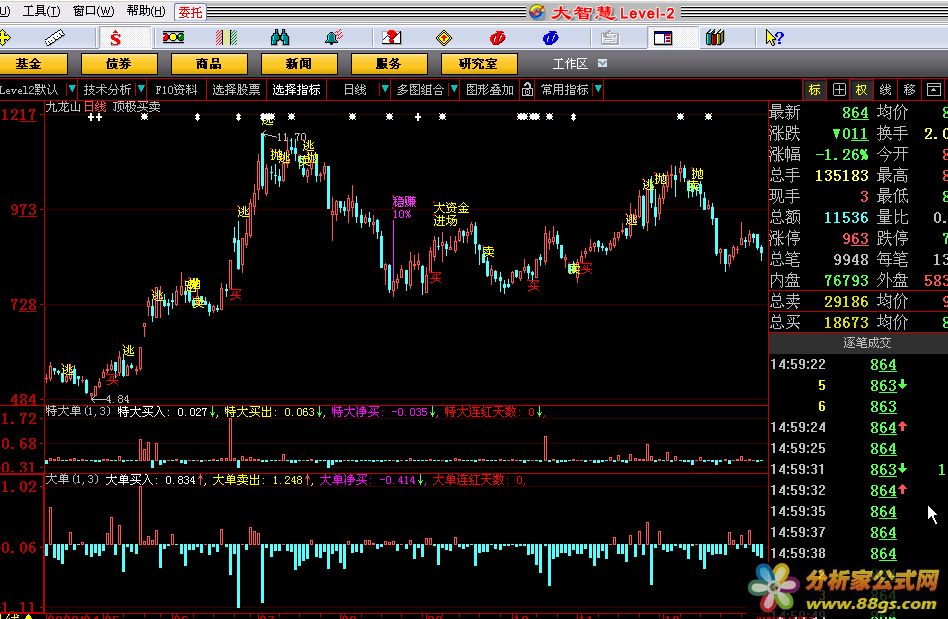Click the 863 price in the 14:59:31 row
Viewport: 948px width, 619px height.
click(883, 470)
